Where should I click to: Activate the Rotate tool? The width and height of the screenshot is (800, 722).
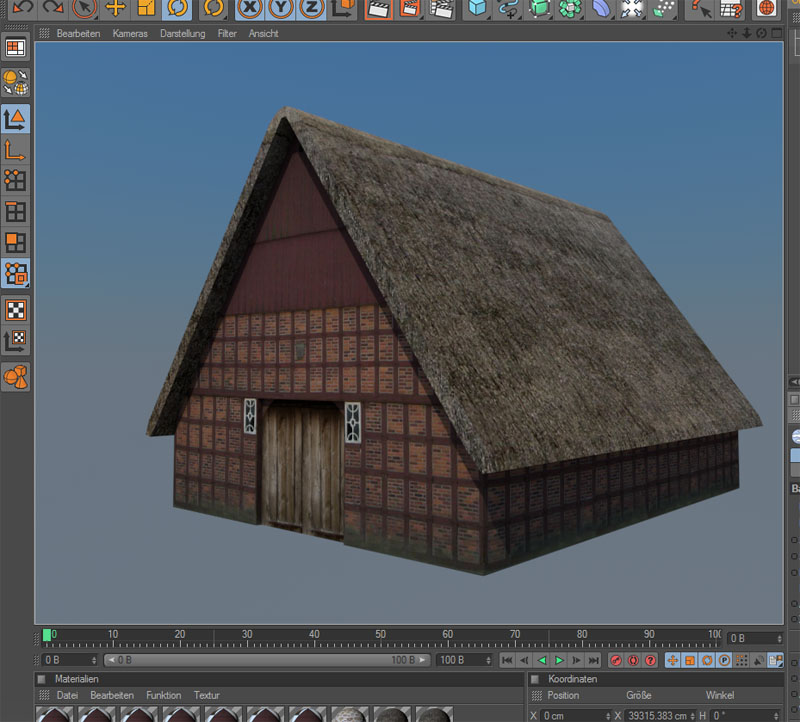178,8
